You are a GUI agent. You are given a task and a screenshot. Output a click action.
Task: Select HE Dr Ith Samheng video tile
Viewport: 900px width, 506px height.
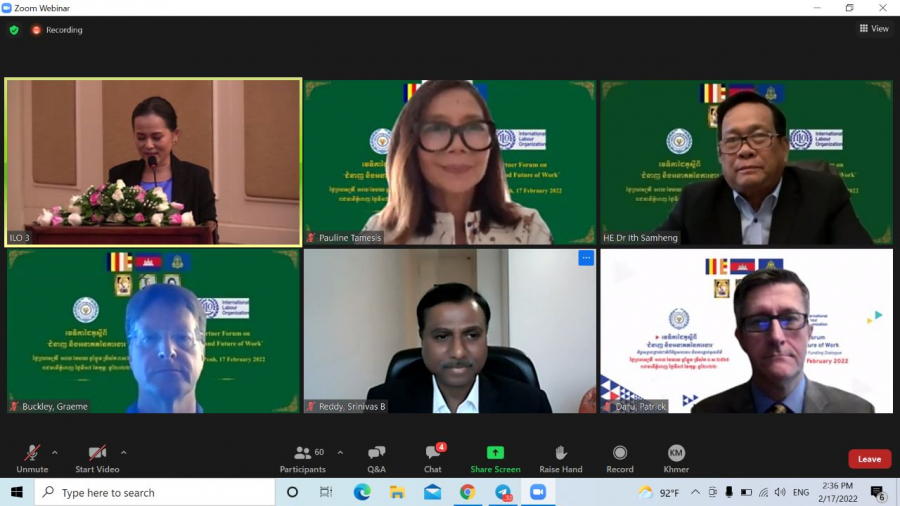click(x=747, y=162)
